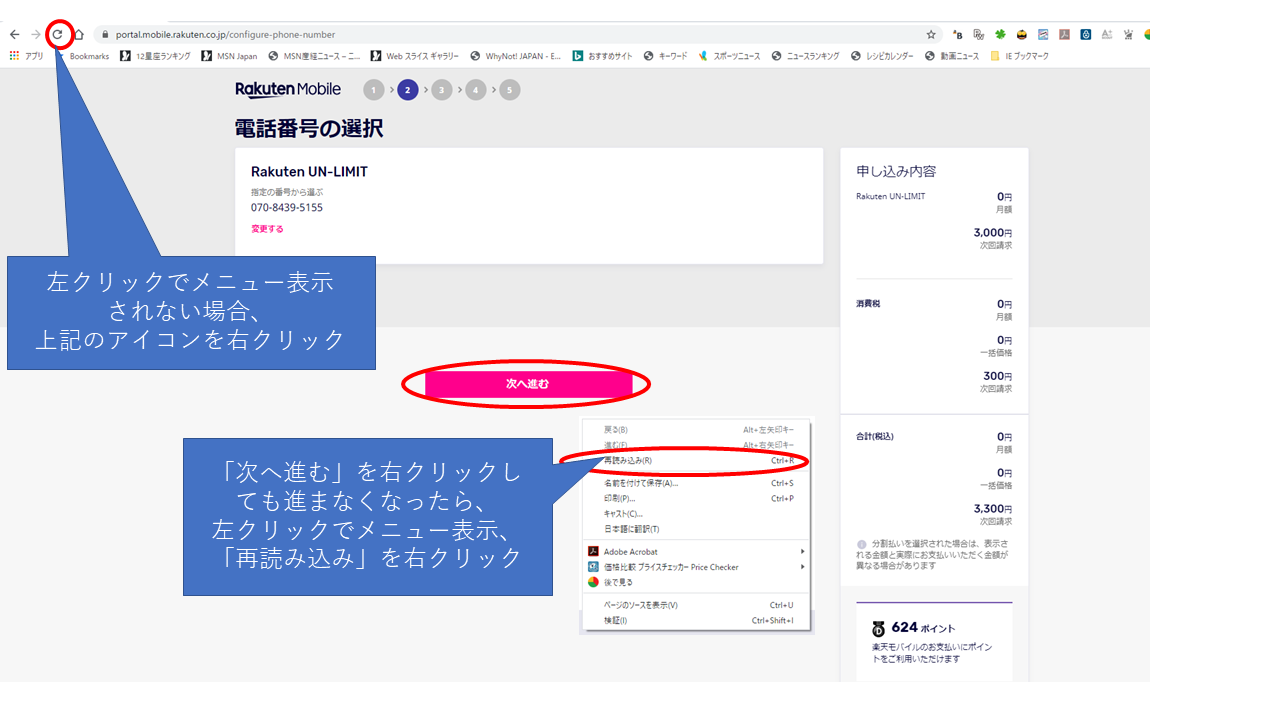This screenshot has height=720, width=1280.
Task: Open the おすすめサイト bookmark
Action: pos(603,56)
